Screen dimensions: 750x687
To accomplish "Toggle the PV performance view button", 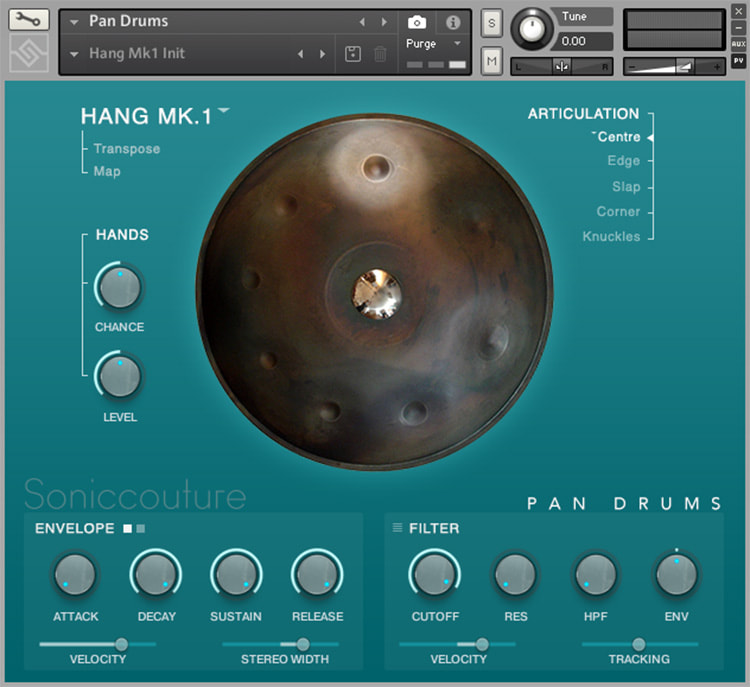I will click(739, 61).
